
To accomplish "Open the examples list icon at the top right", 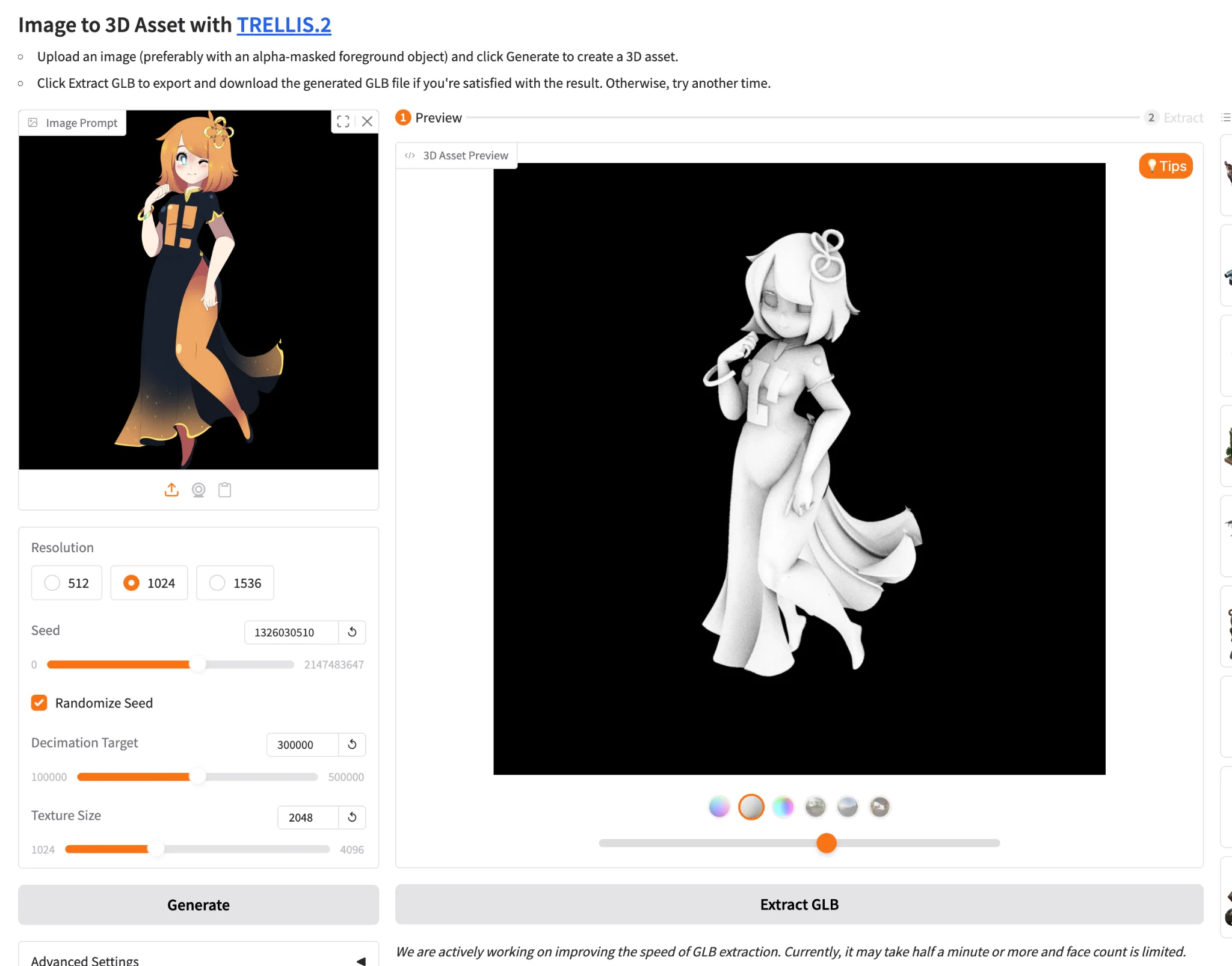I will pos(1225,118).
